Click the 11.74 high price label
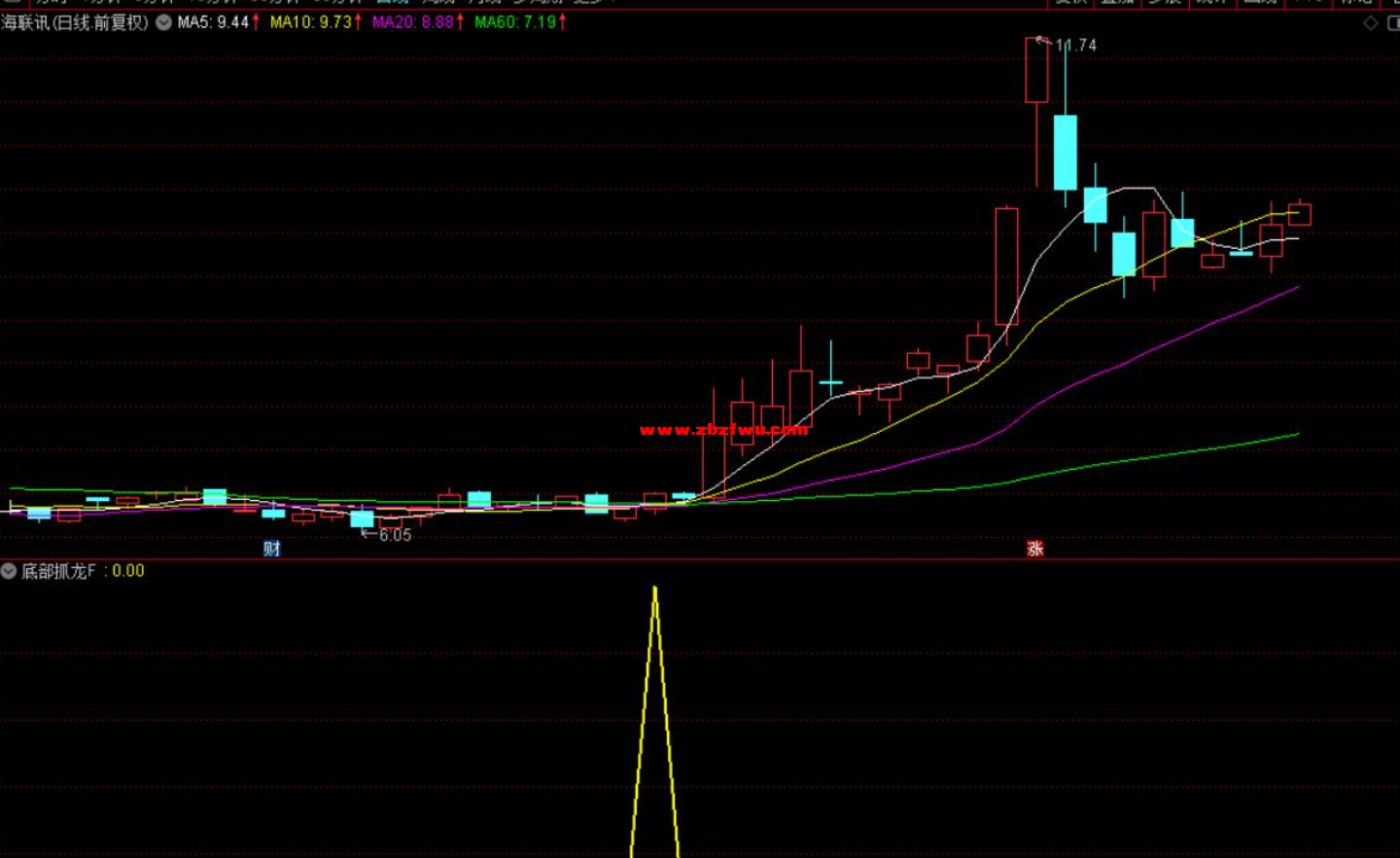The height and width of the screenshot is (858, 1400). pos(1076,46)
